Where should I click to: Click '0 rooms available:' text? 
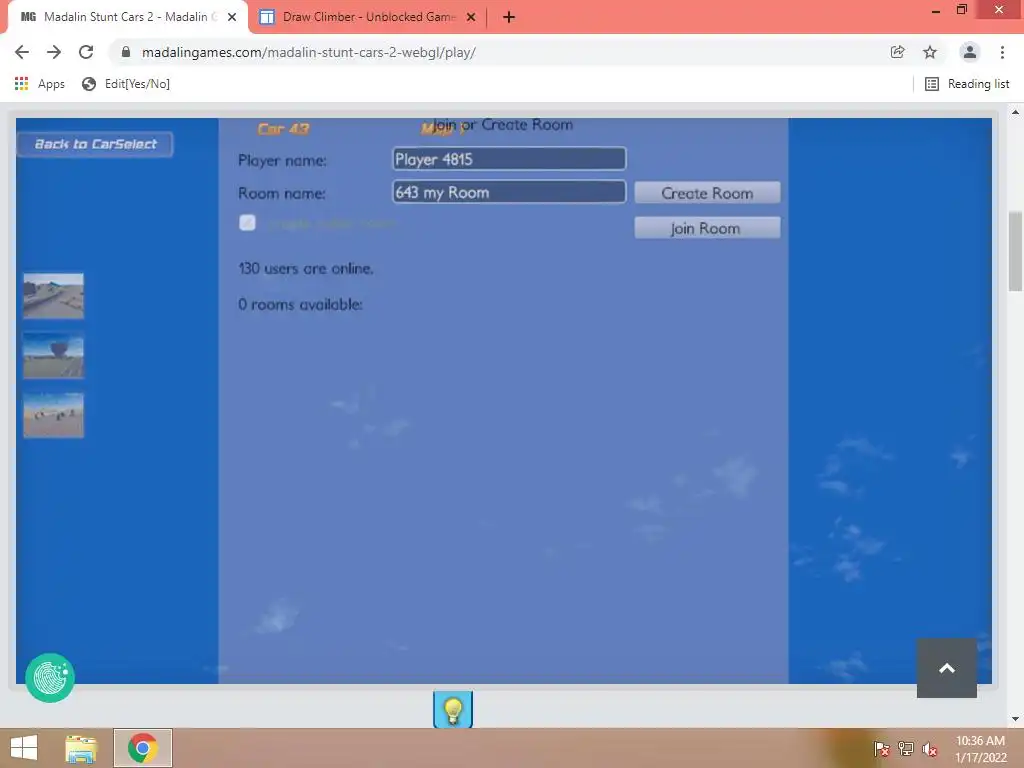300,304
